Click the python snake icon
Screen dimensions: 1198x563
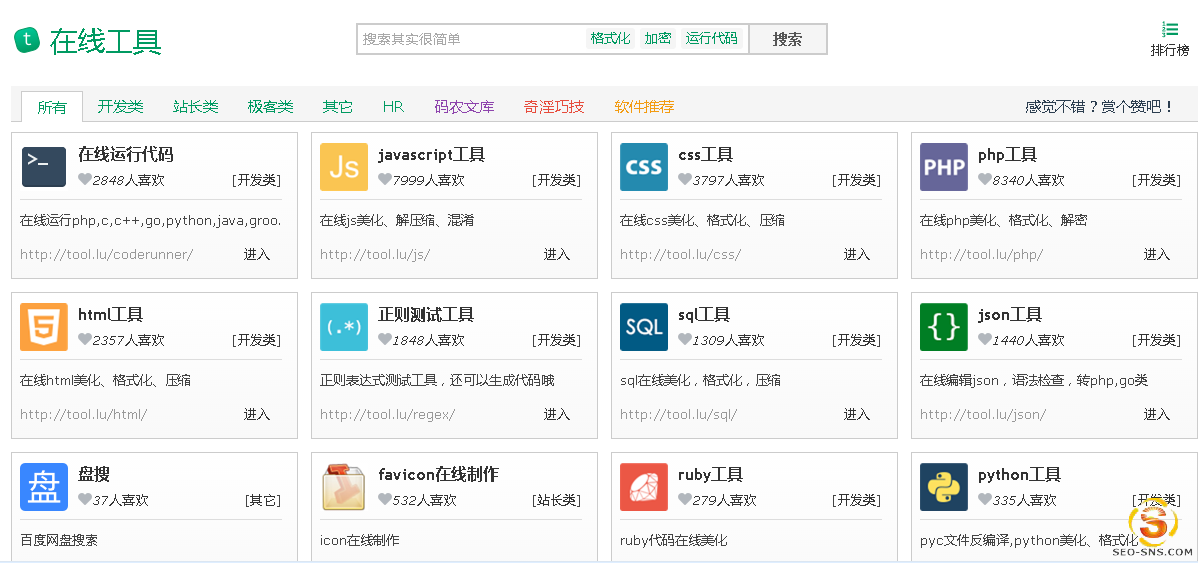[x=944, y=487]
